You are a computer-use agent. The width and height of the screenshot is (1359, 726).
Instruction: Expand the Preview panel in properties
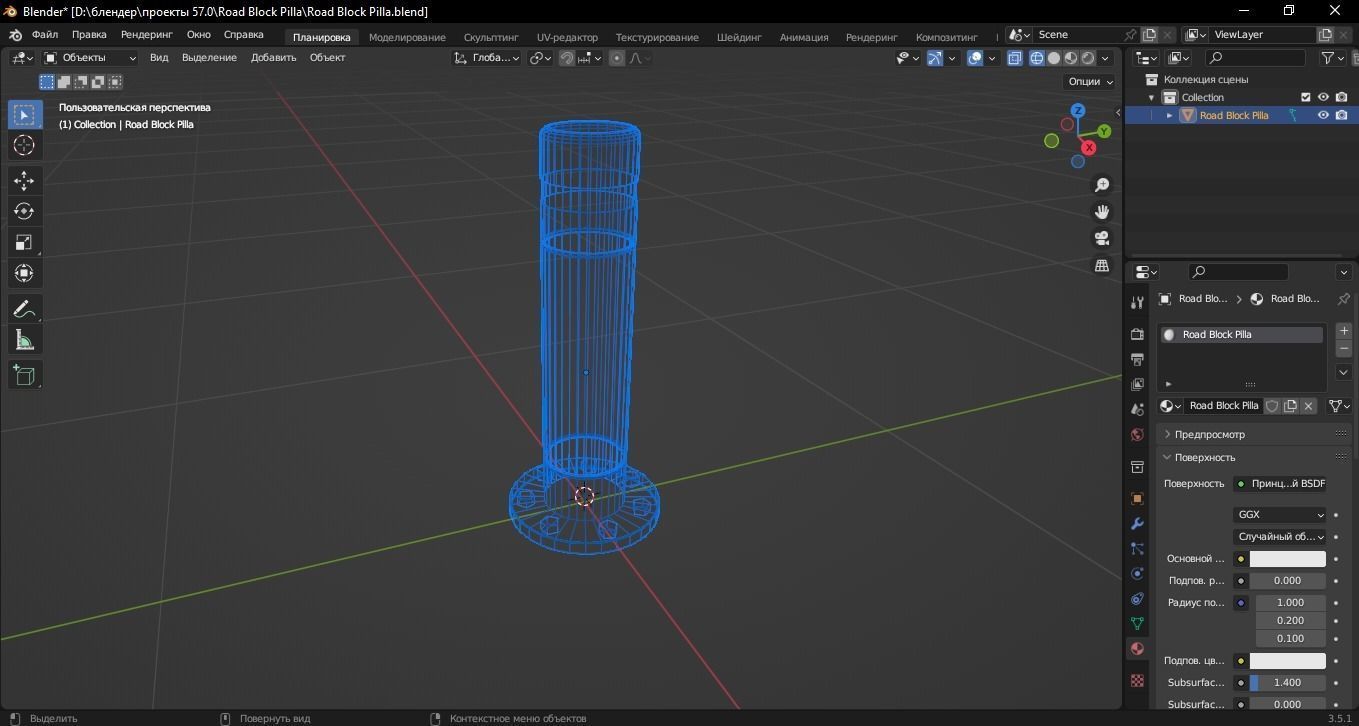(1209, 434)
